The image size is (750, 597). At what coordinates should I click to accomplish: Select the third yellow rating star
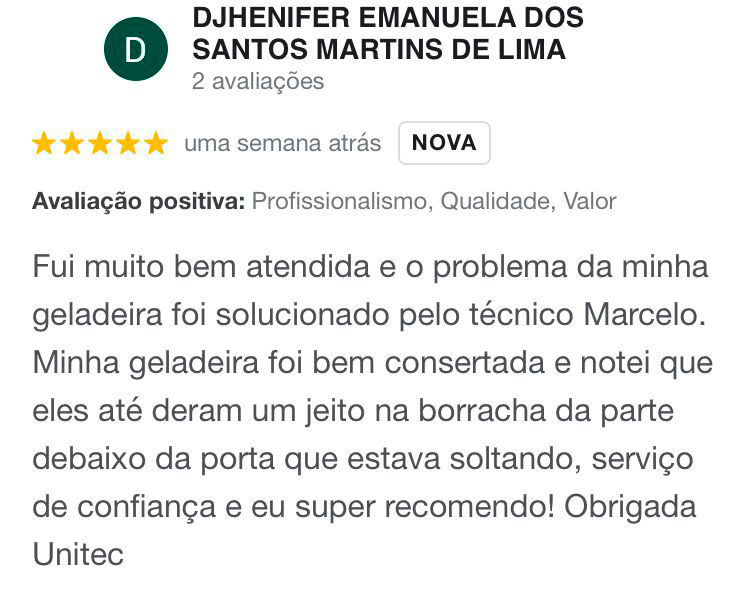(100, 143)
